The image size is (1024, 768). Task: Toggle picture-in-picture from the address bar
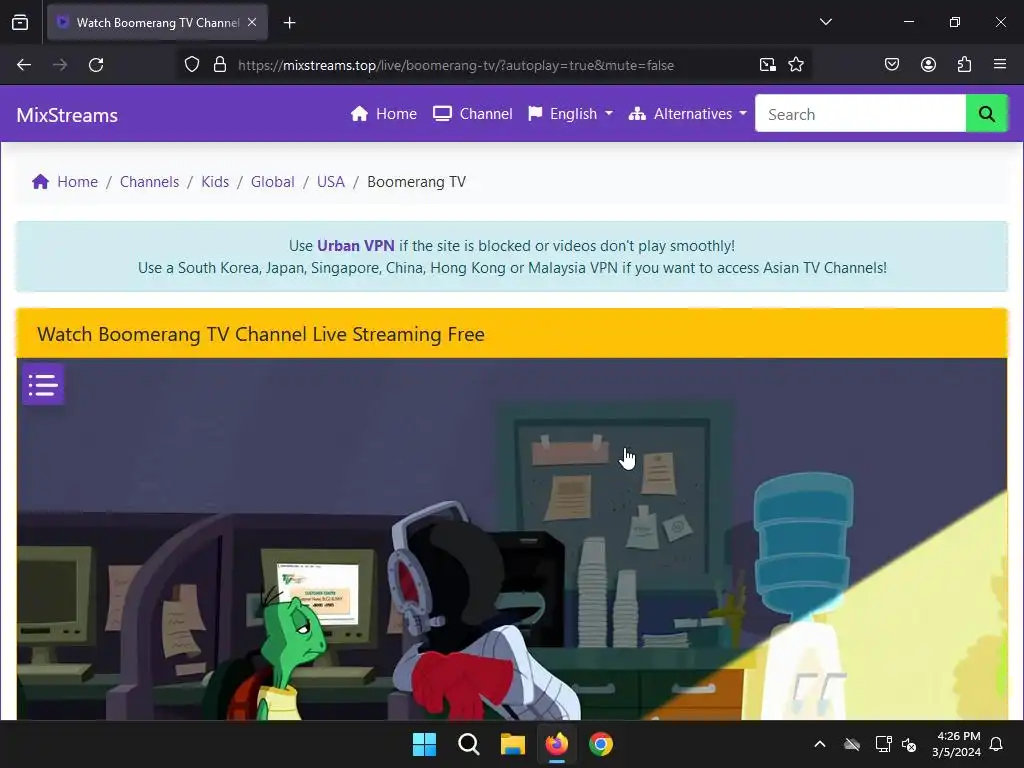(767, 65)
